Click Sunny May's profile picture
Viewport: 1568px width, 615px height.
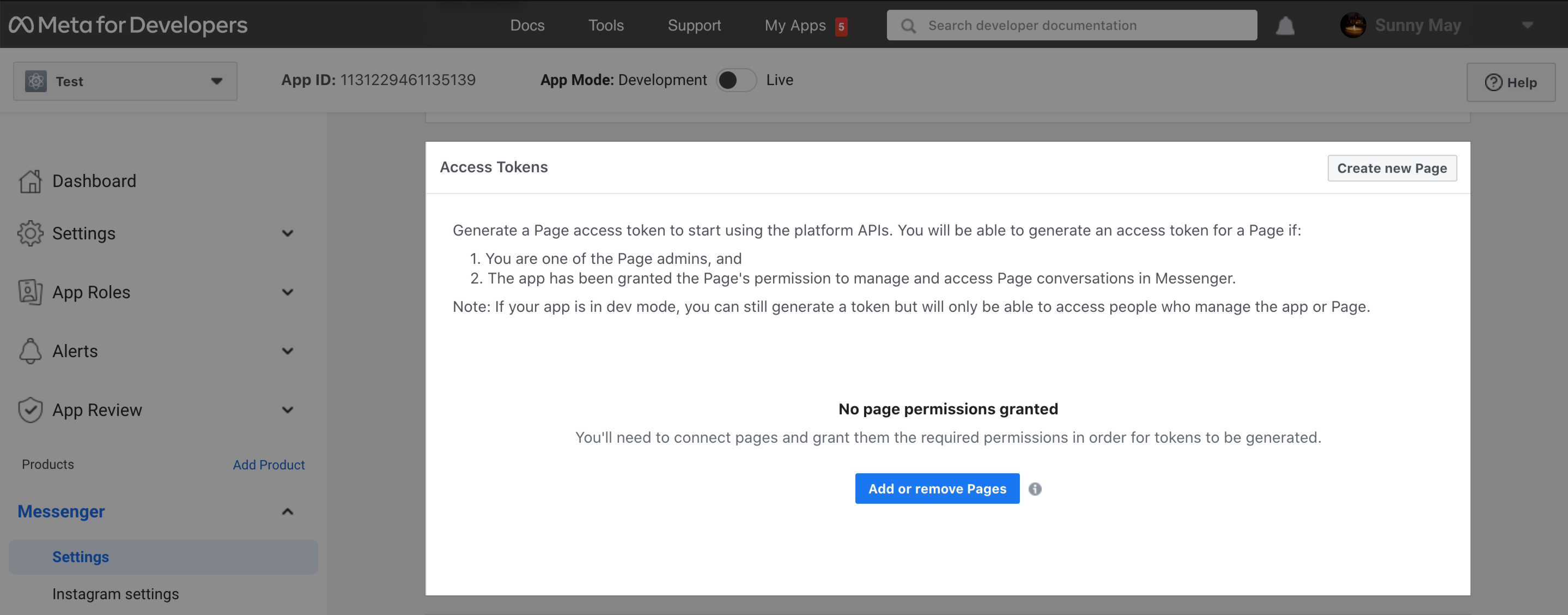pyautogui.click(x=1354, y=25)
